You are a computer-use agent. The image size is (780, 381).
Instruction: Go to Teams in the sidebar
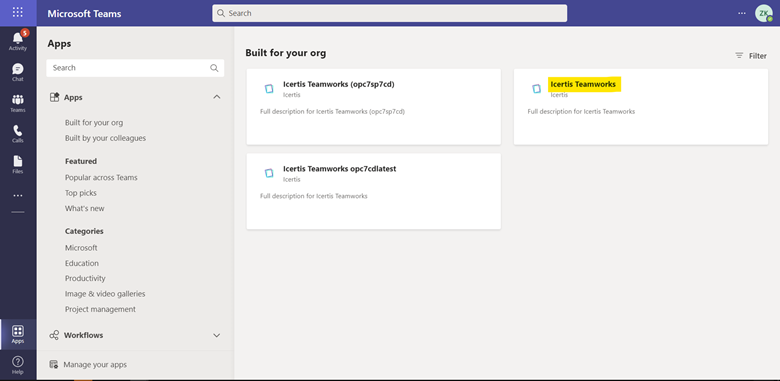point(18,103)
